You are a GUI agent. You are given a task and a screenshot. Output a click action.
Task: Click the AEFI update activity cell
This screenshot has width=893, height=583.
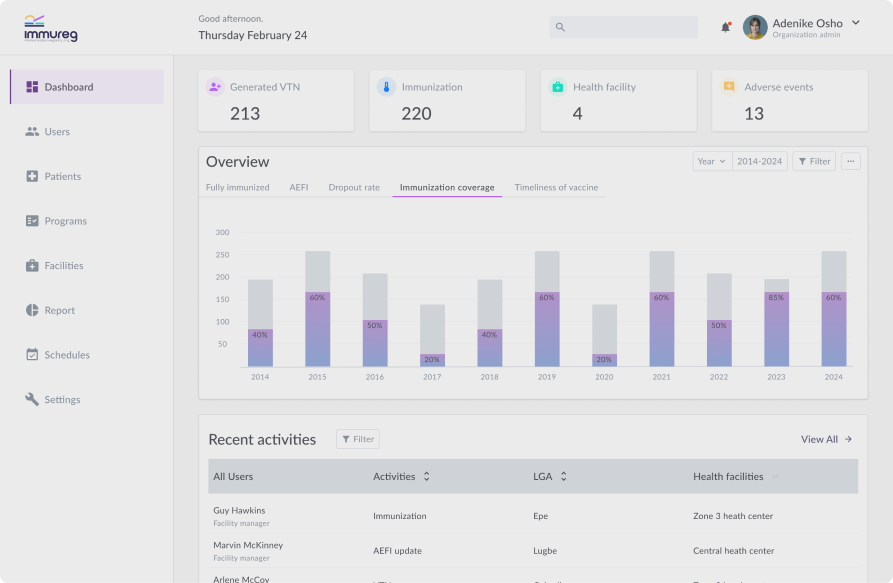pyautogui.click(x=398, y=551)
